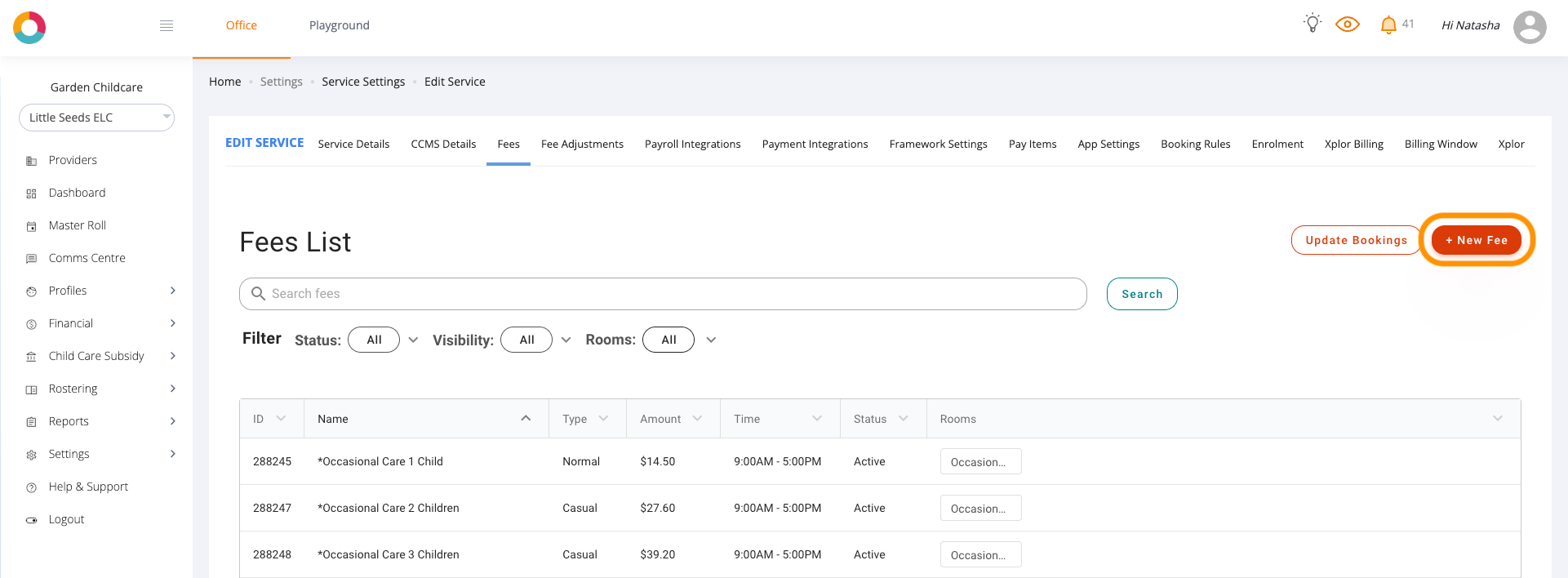The image size is (1568, 578).
Task: Click the Xplor logo icon
Action: pyautogui.click(x=29, y=28)
